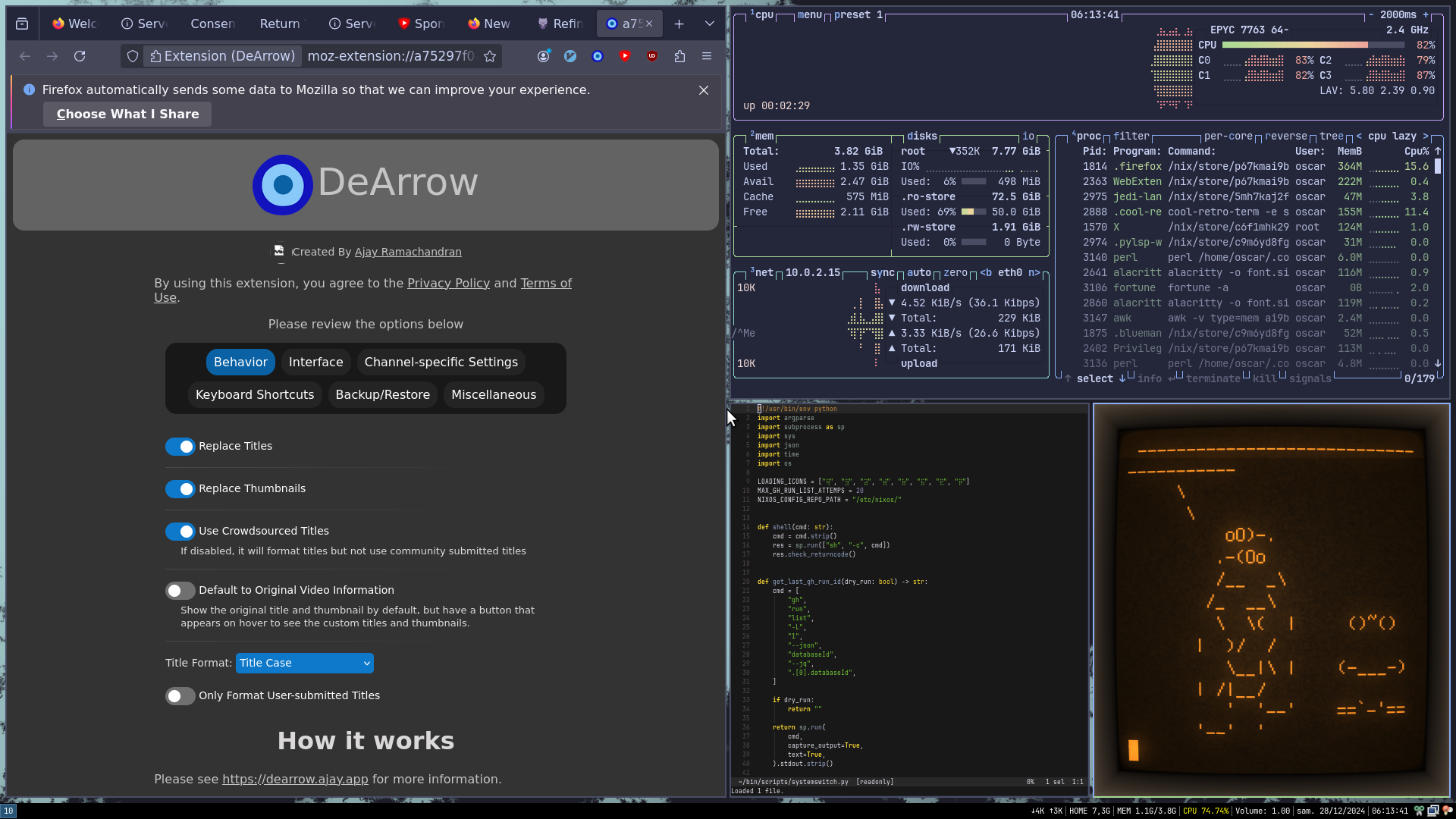Screen dimensions: 1456x819
Task: Click the moz-extension URL field
Action: pos(391,56)
